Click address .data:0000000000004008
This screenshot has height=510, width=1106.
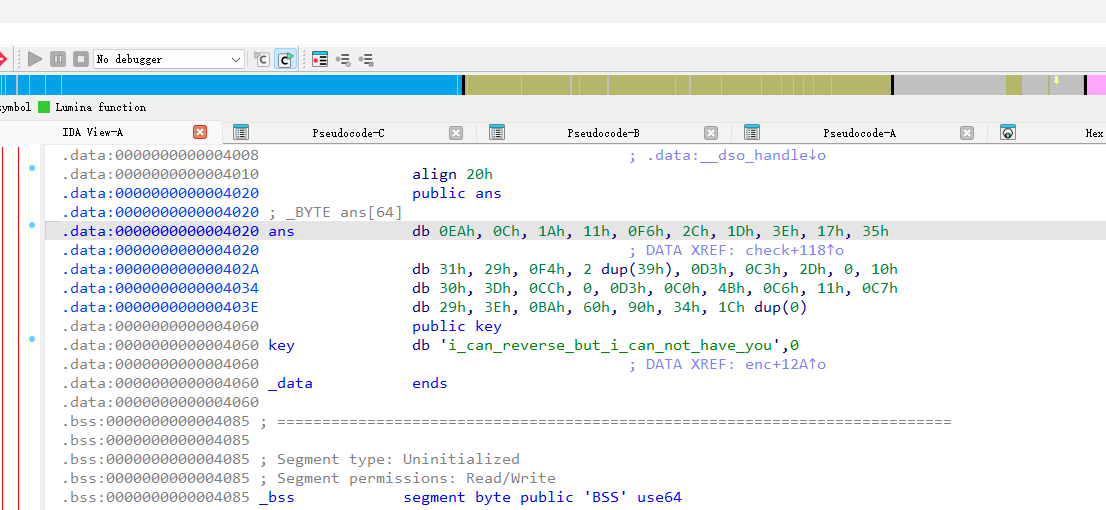click(160, 155)
